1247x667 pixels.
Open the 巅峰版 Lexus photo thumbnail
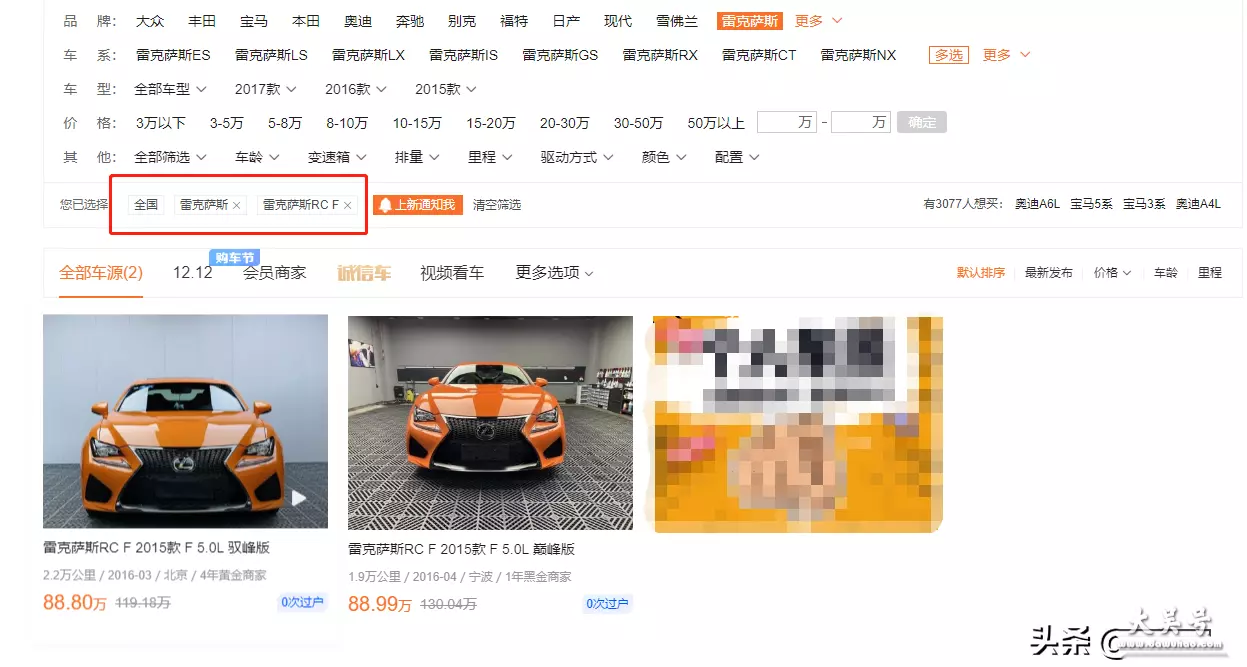point(490,423)
